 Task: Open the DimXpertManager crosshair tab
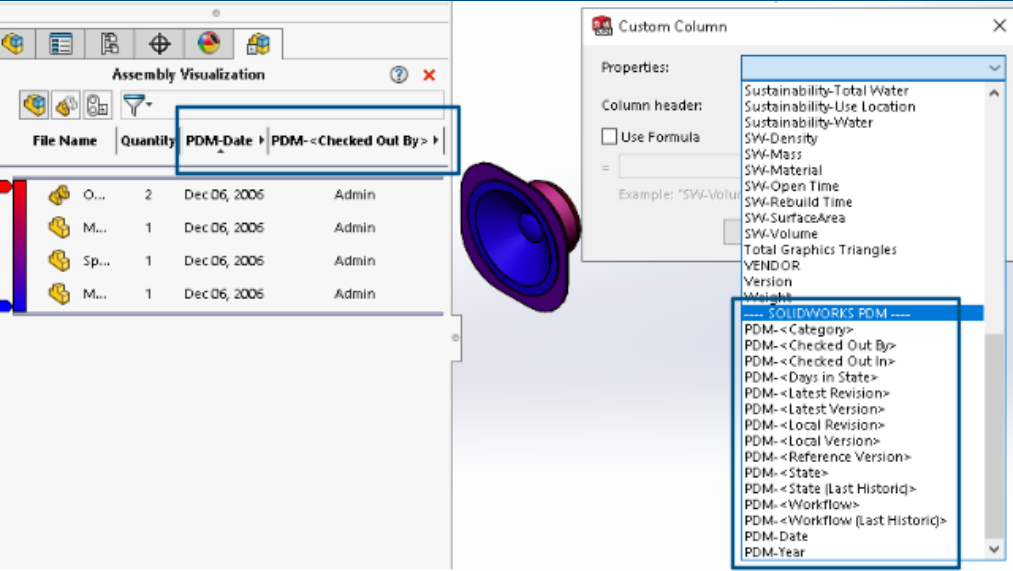pyautogui.click(x=159, y=44)
